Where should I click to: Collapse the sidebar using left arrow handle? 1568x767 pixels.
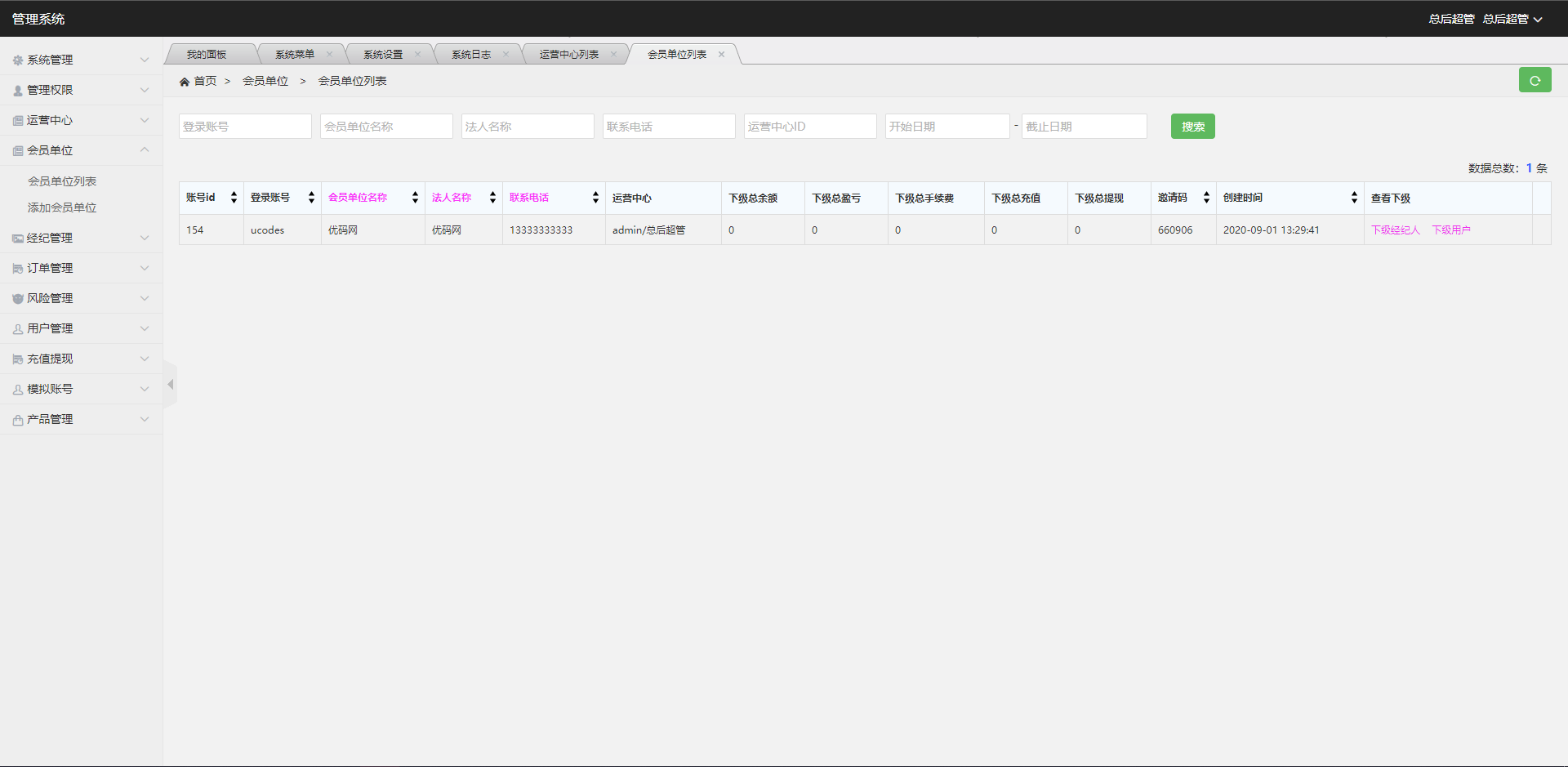click(170, 384)
